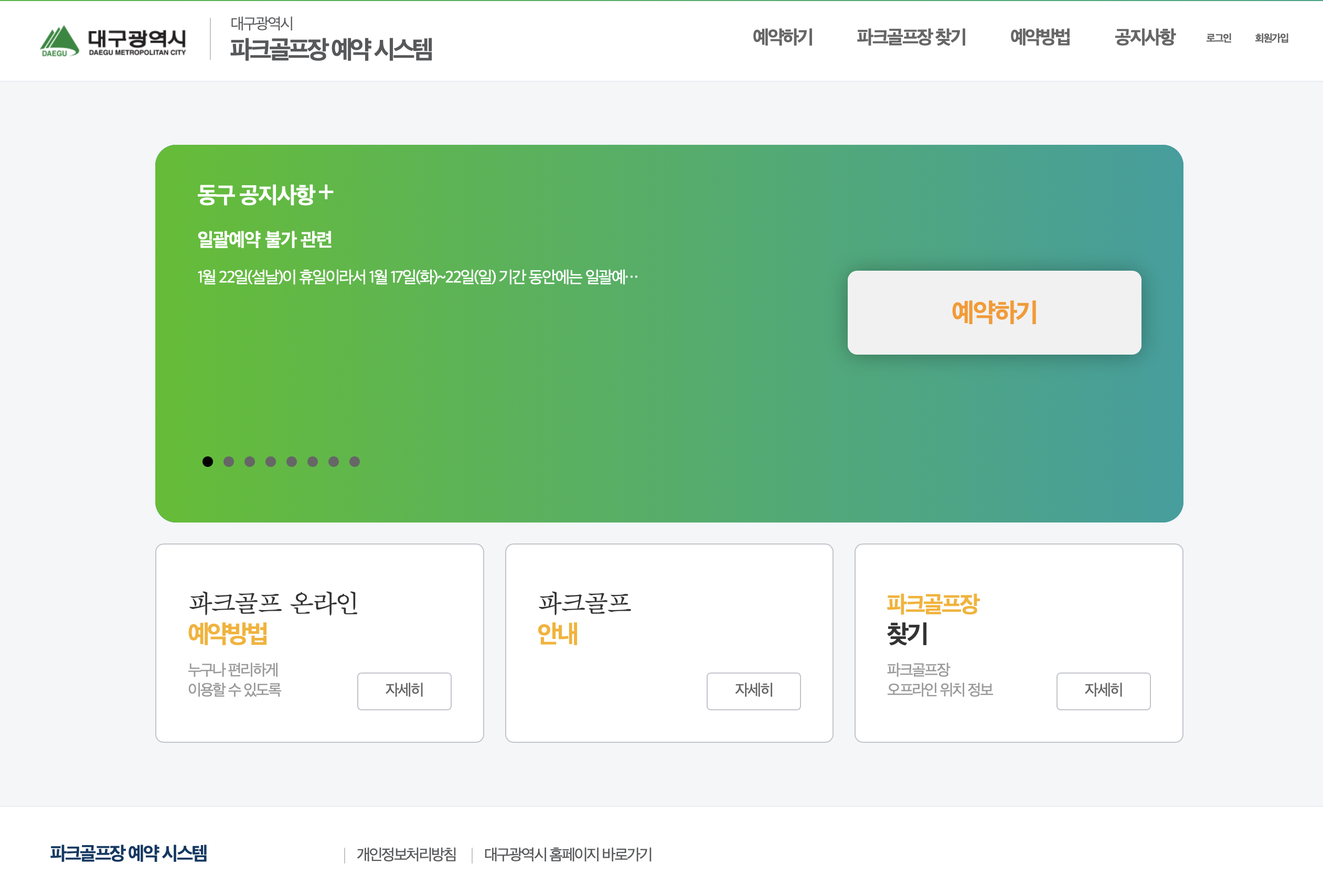
Task: Click the Daegu Metropolitan City logo
Action: pos(113,41)
